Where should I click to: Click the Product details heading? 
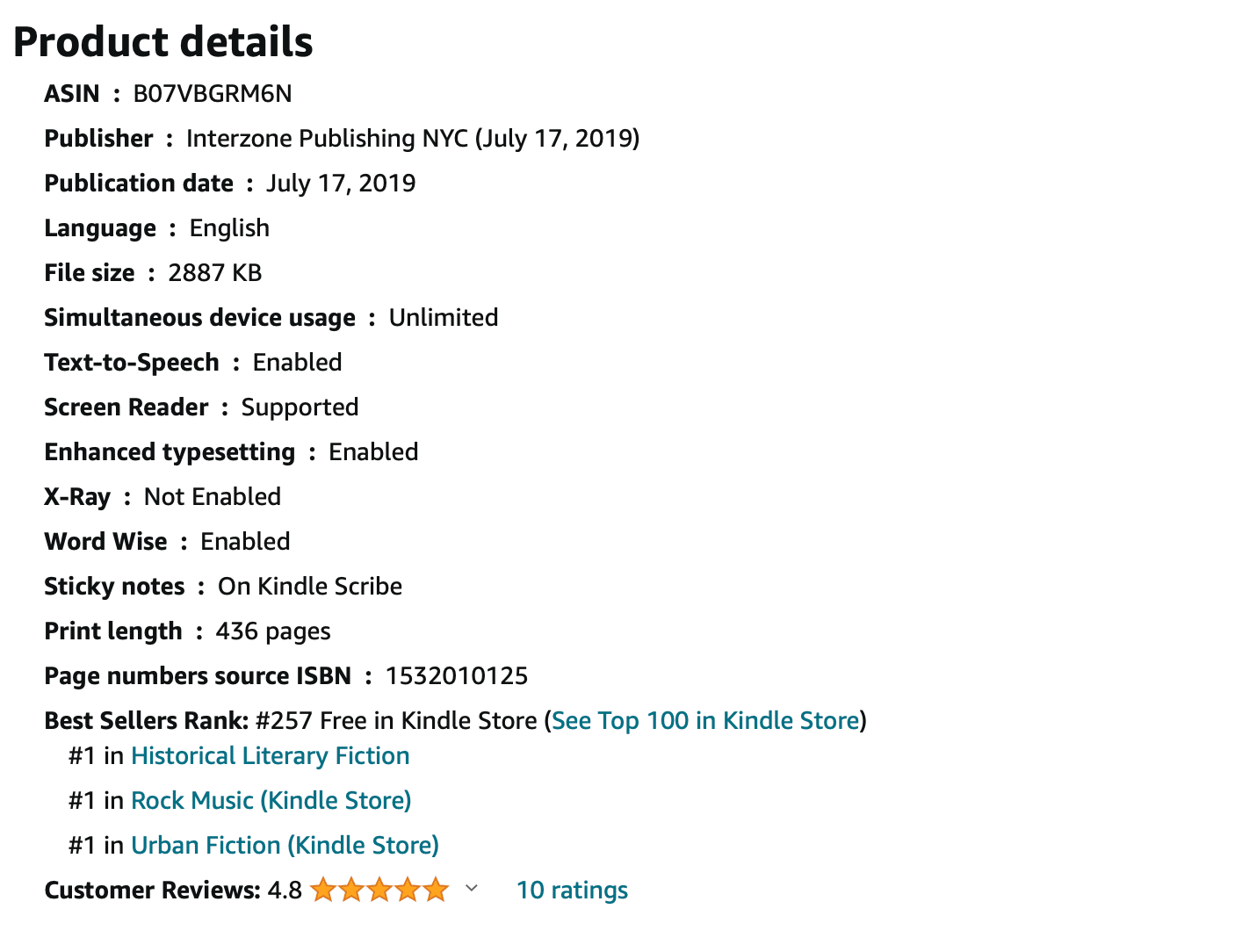(x=163, y=42)
